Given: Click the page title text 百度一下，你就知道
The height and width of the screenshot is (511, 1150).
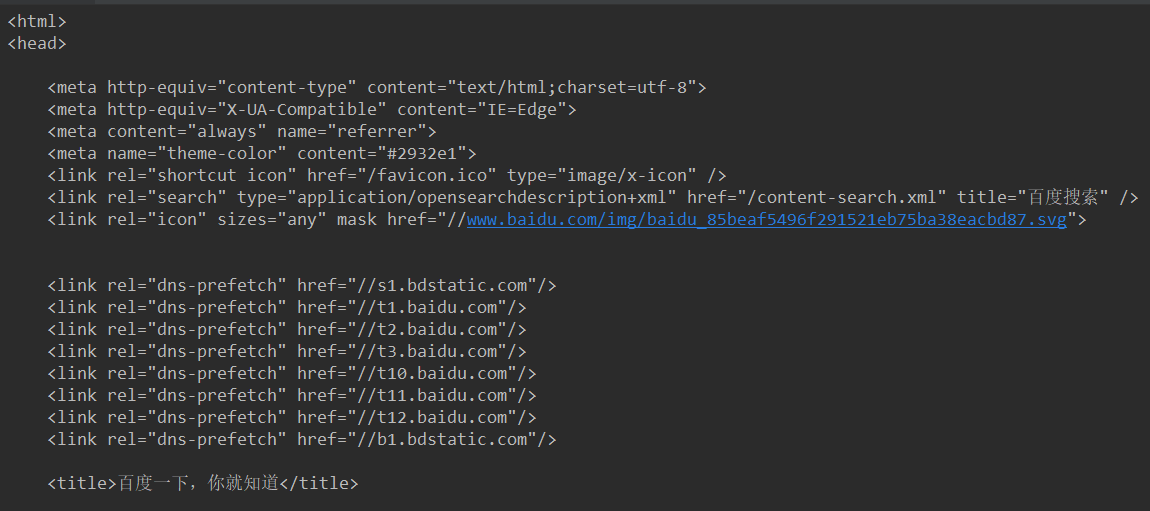Looking at the screenshot, I should (198, 484).
